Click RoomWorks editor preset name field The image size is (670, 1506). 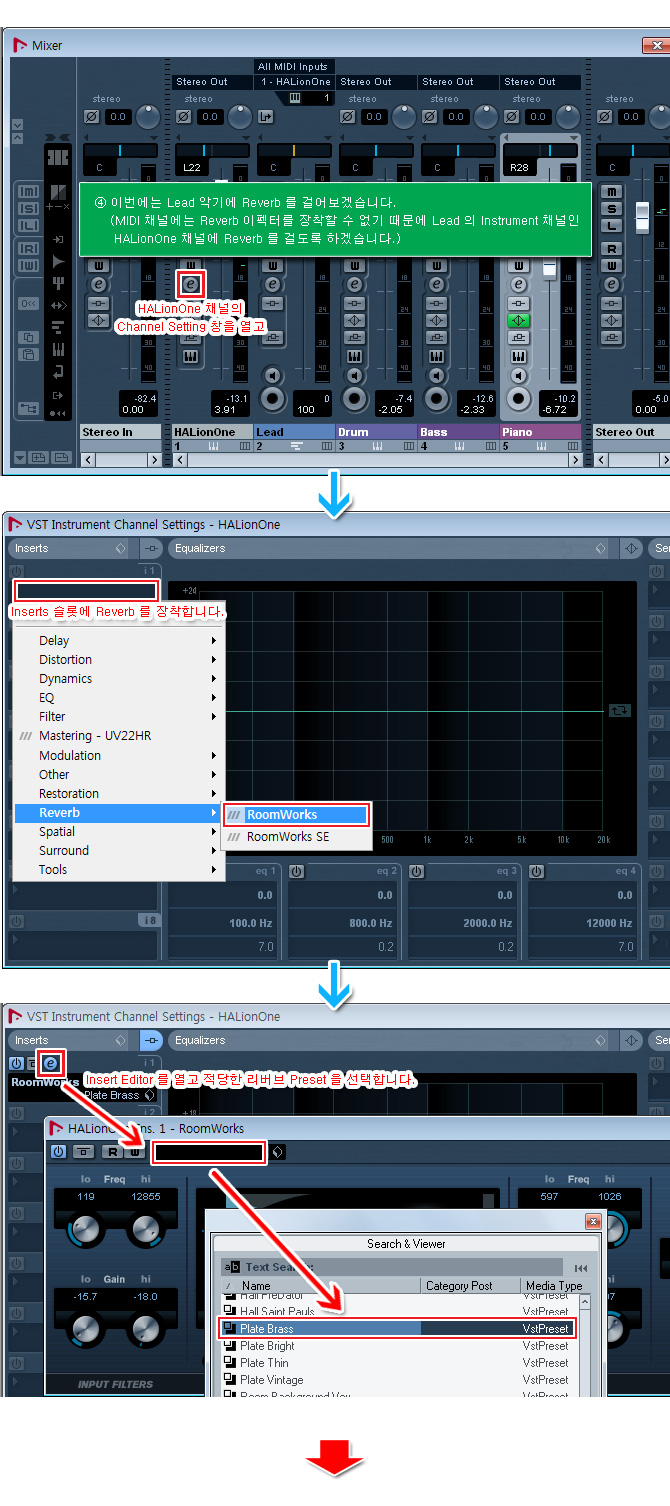208,1152
